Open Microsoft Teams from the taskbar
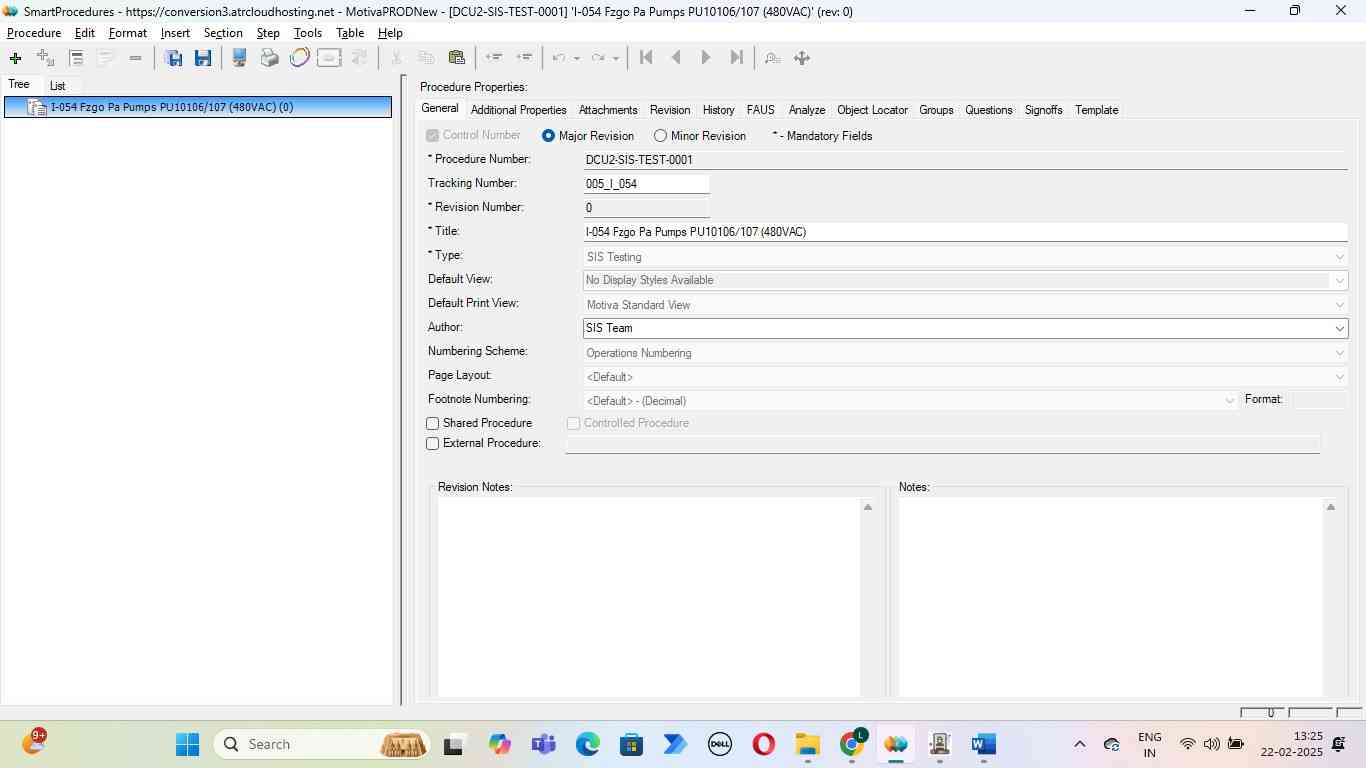 (x=543, y=744)
